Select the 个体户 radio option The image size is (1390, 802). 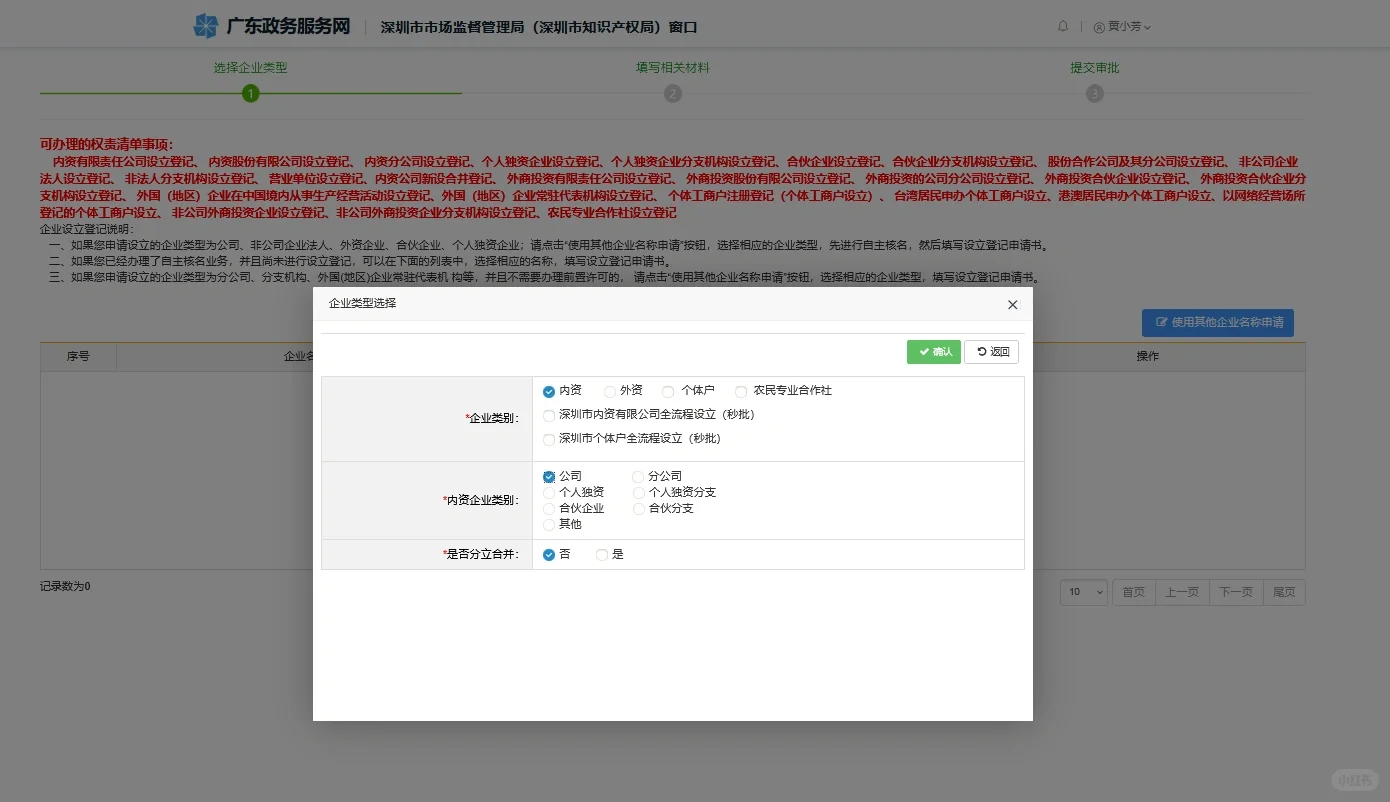tap(667, 391)
